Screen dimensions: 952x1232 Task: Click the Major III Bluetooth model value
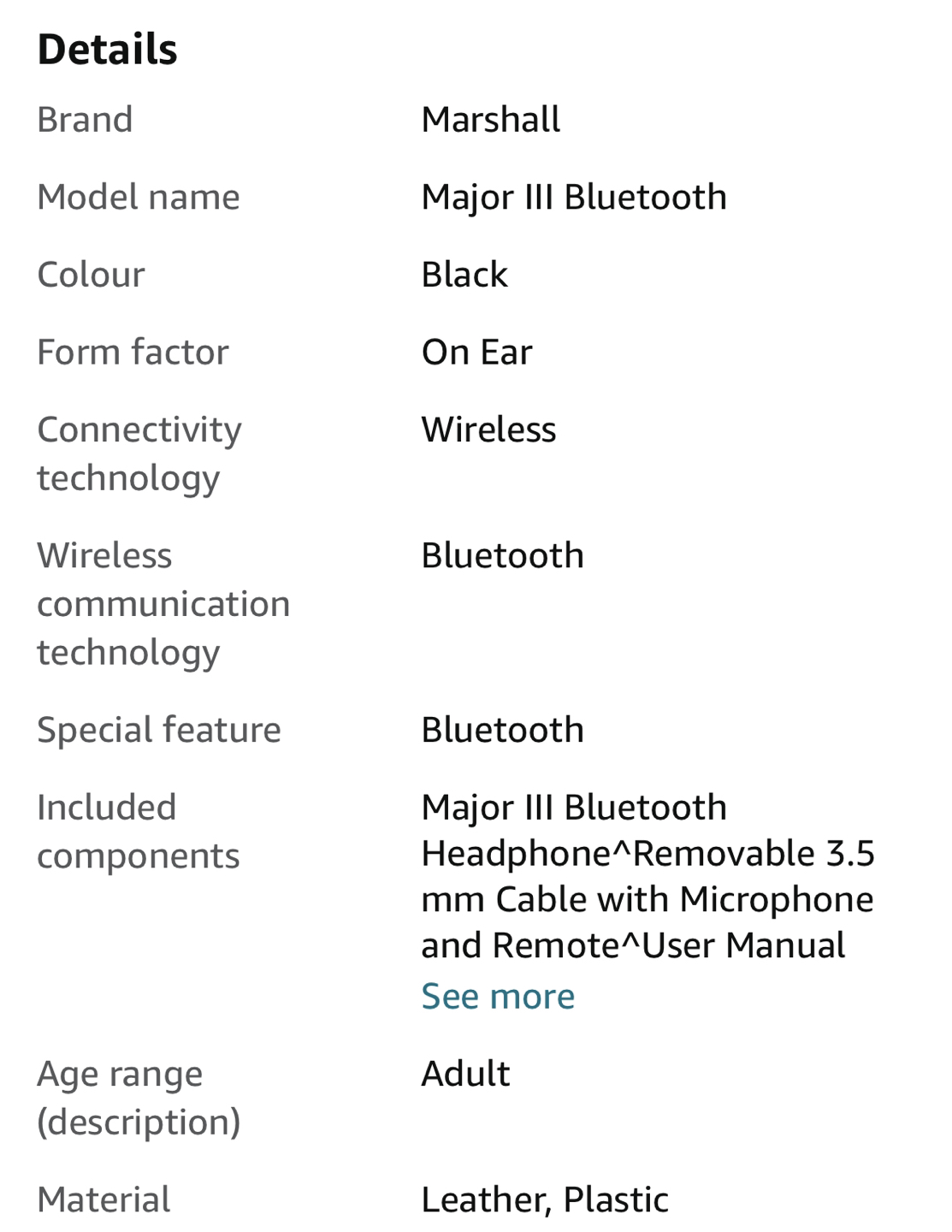pyautogui.click(x=574, y=198)
